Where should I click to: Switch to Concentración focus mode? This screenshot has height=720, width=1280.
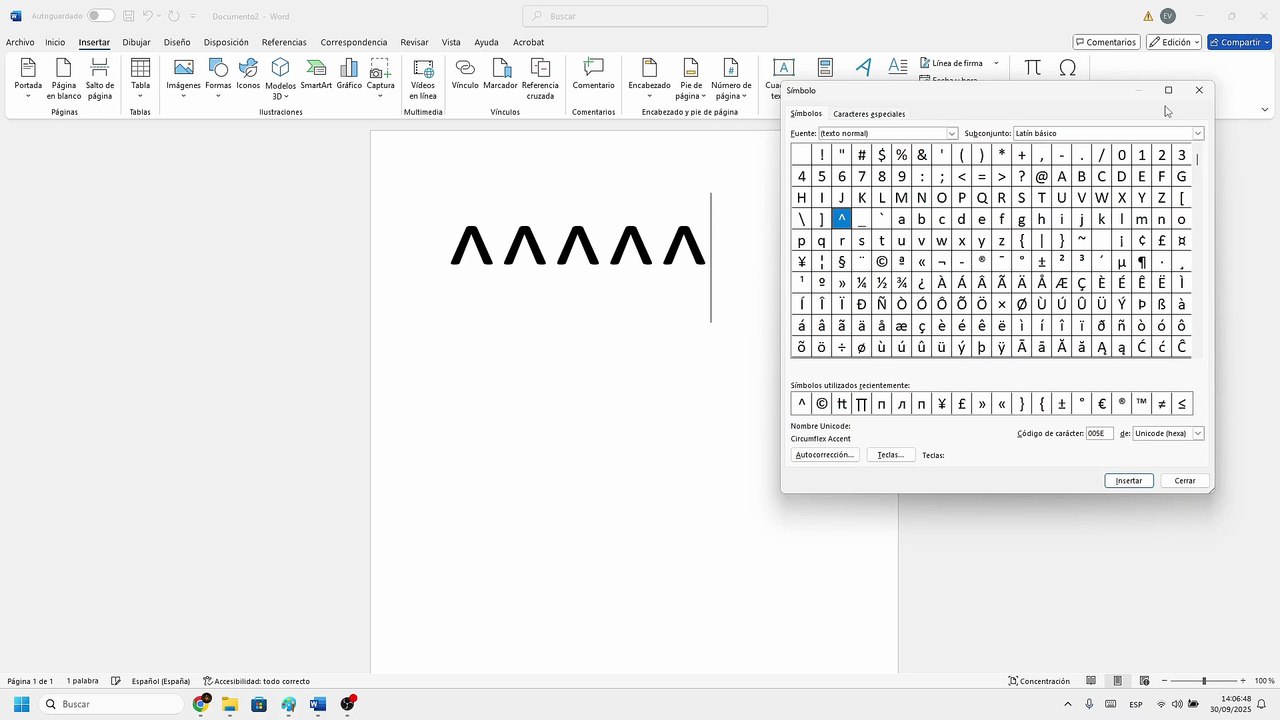coord(1039,681)
